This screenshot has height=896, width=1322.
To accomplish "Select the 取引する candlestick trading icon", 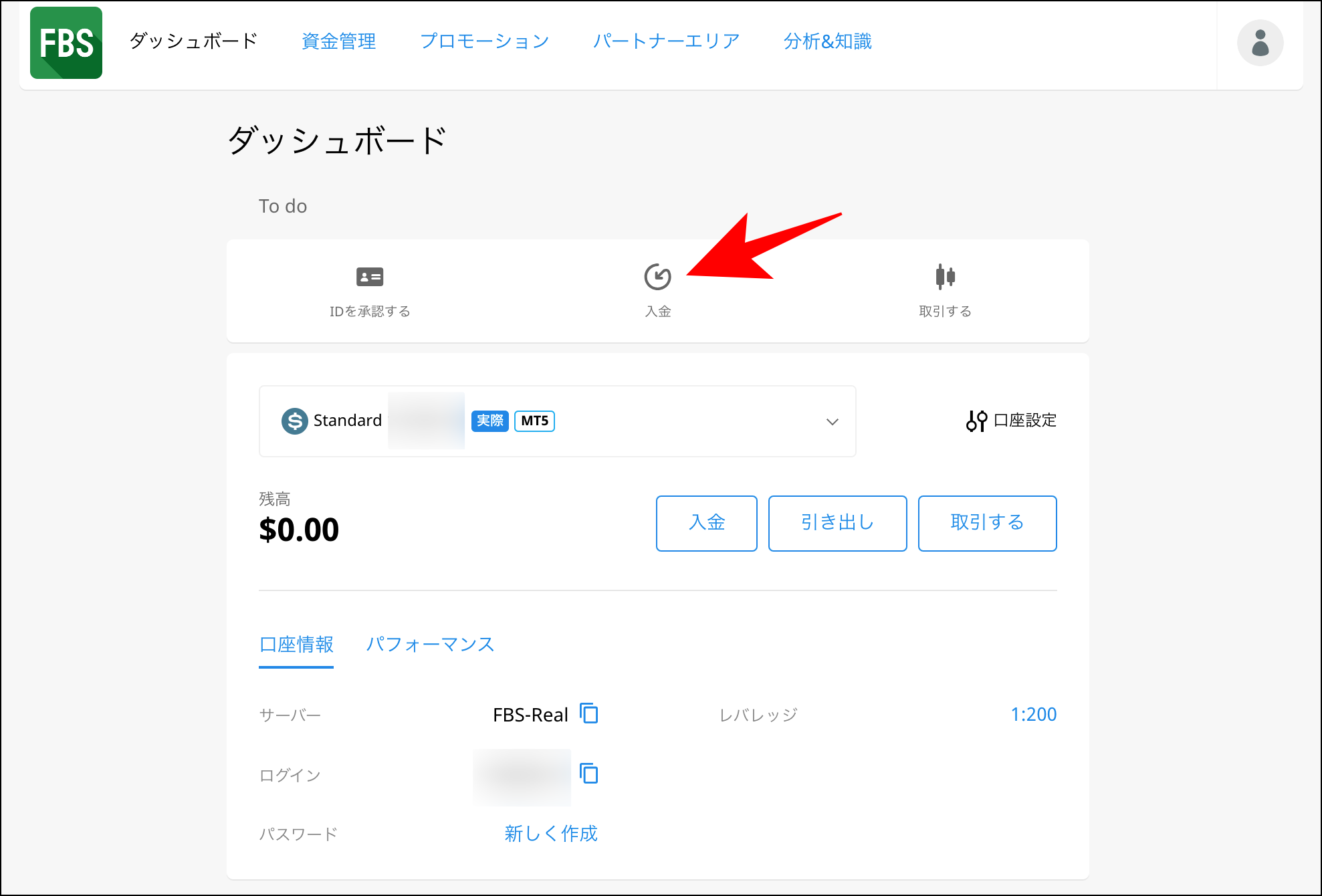I will (x=945, y=275).
